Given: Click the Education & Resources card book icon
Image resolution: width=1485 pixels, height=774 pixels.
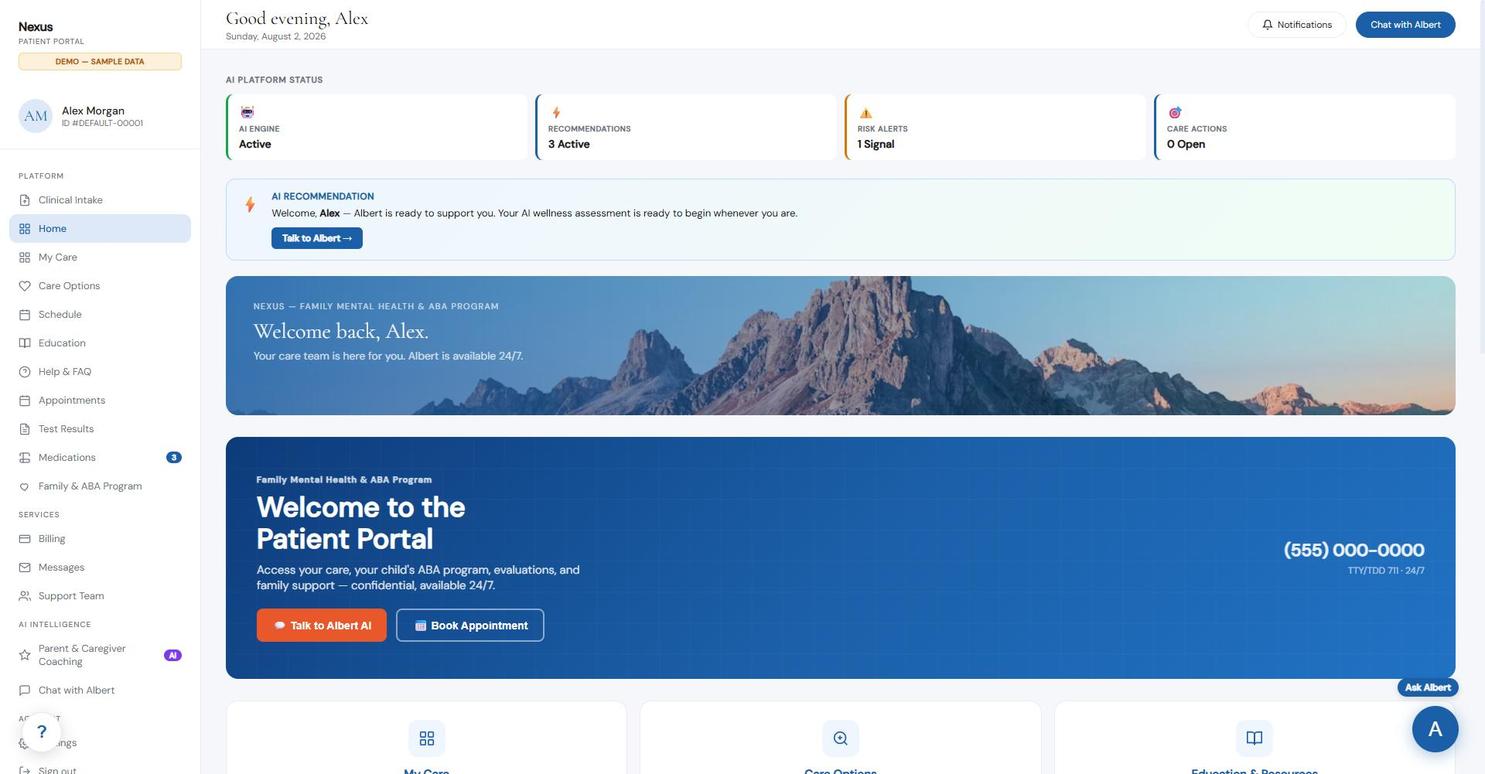Looking at the screenshot, I should coord(1254,738).
